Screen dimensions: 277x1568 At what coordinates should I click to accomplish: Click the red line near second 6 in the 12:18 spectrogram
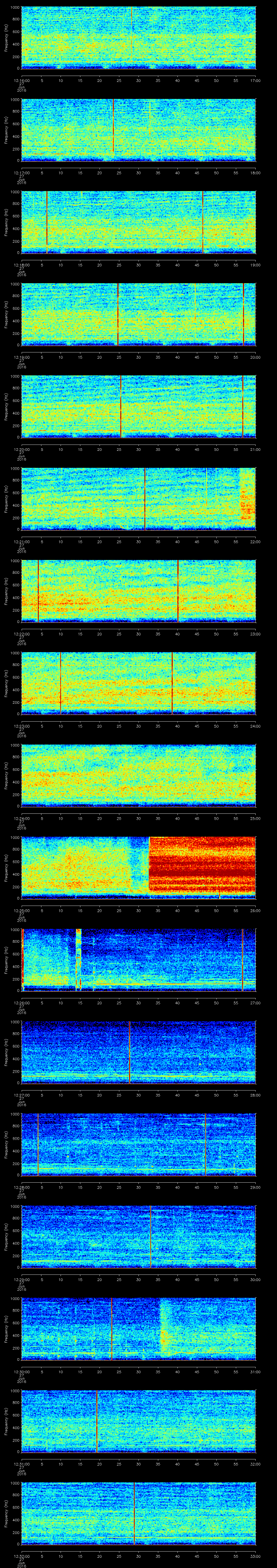[47, 222]
